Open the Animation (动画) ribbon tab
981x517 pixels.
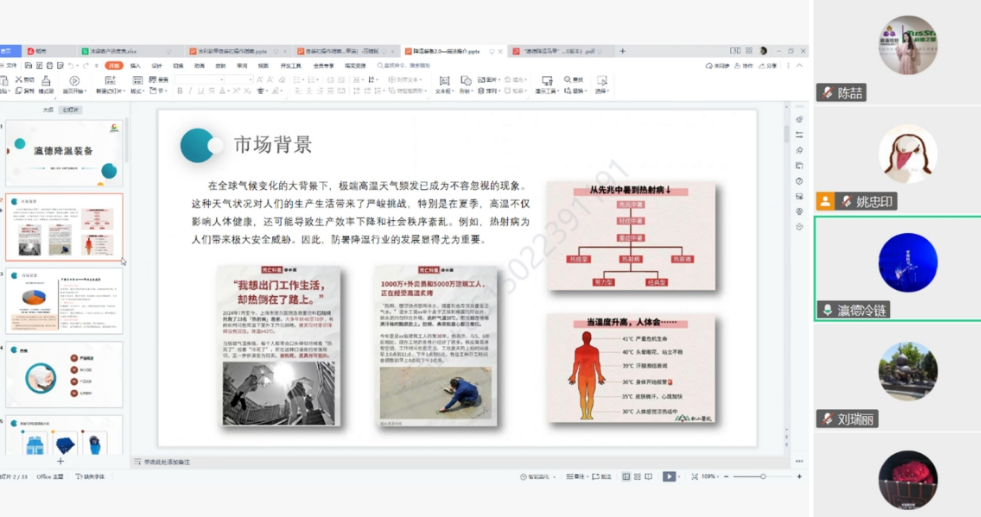point(199,65)
